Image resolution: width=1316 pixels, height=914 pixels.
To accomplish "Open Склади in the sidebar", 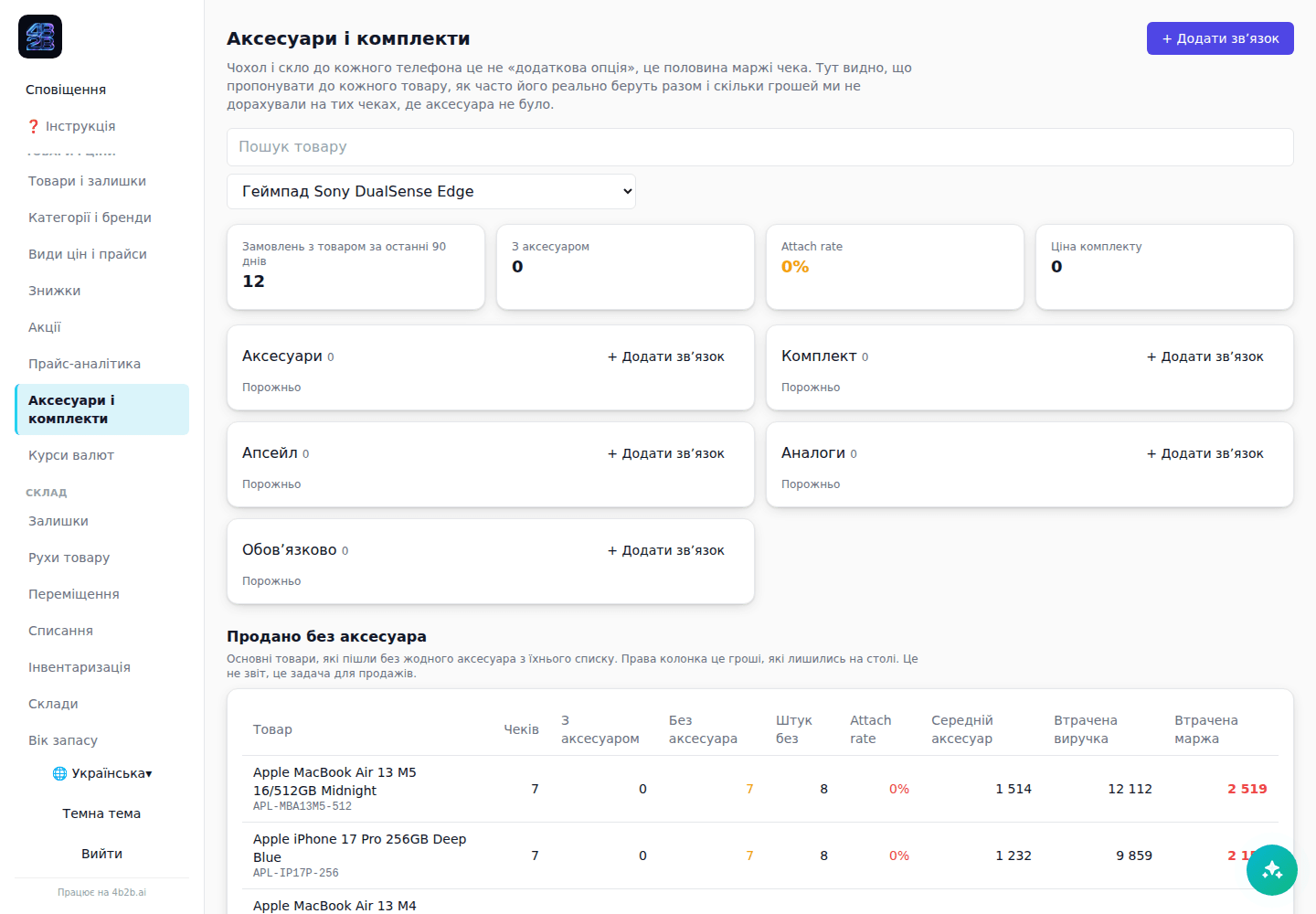I will [101, 704].
